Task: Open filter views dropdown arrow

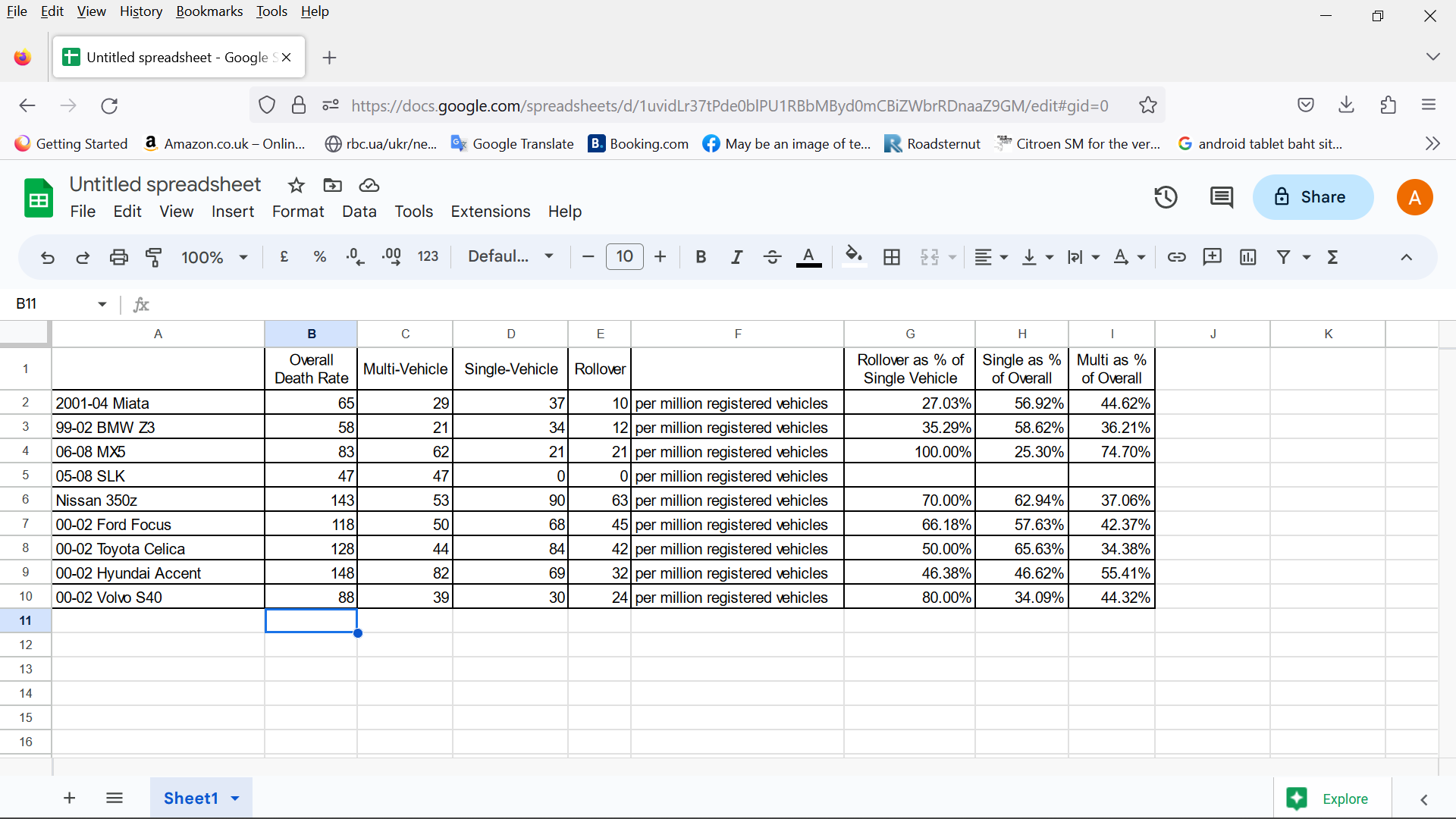Action: tap(1307, 258)
